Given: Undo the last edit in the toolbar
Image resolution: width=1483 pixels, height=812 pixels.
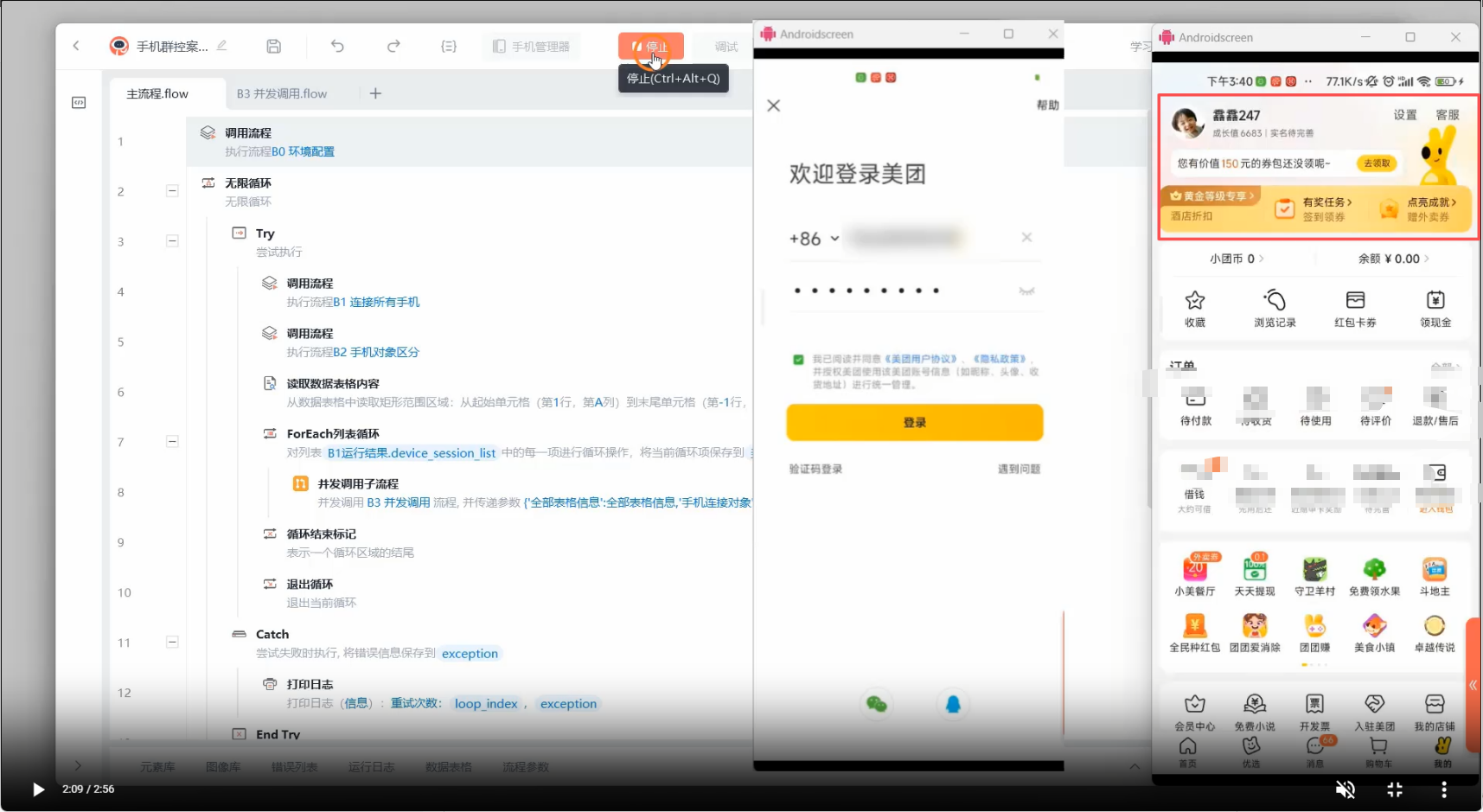Looking at the screenshot, I should click(337, 46).
